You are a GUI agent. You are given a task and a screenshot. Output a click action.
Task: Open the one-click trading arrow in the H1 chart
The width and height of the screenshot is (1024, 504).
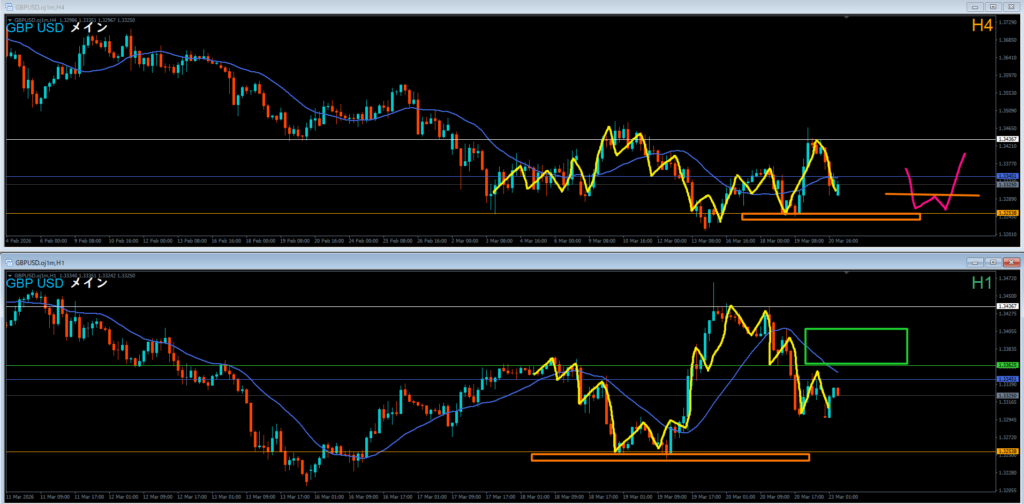(x=8, y=275)
